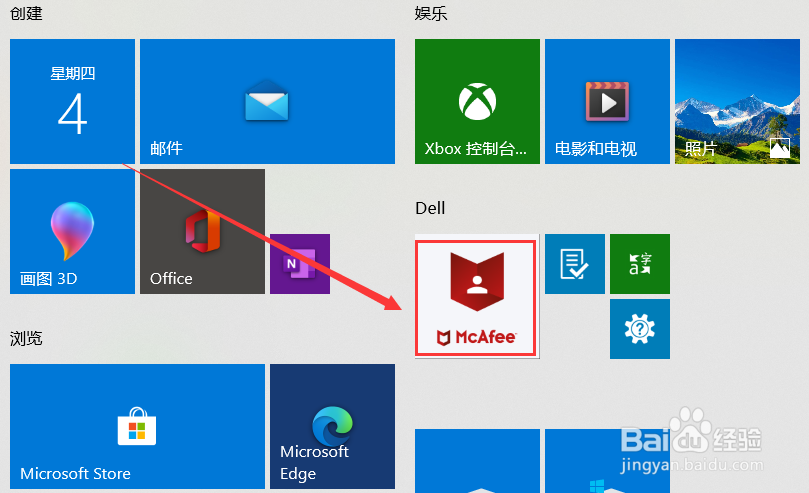Open the 电影和电视 tile
Image resolution: width=809 pixels, height=493 pixels.
click(x=607, y=102)
